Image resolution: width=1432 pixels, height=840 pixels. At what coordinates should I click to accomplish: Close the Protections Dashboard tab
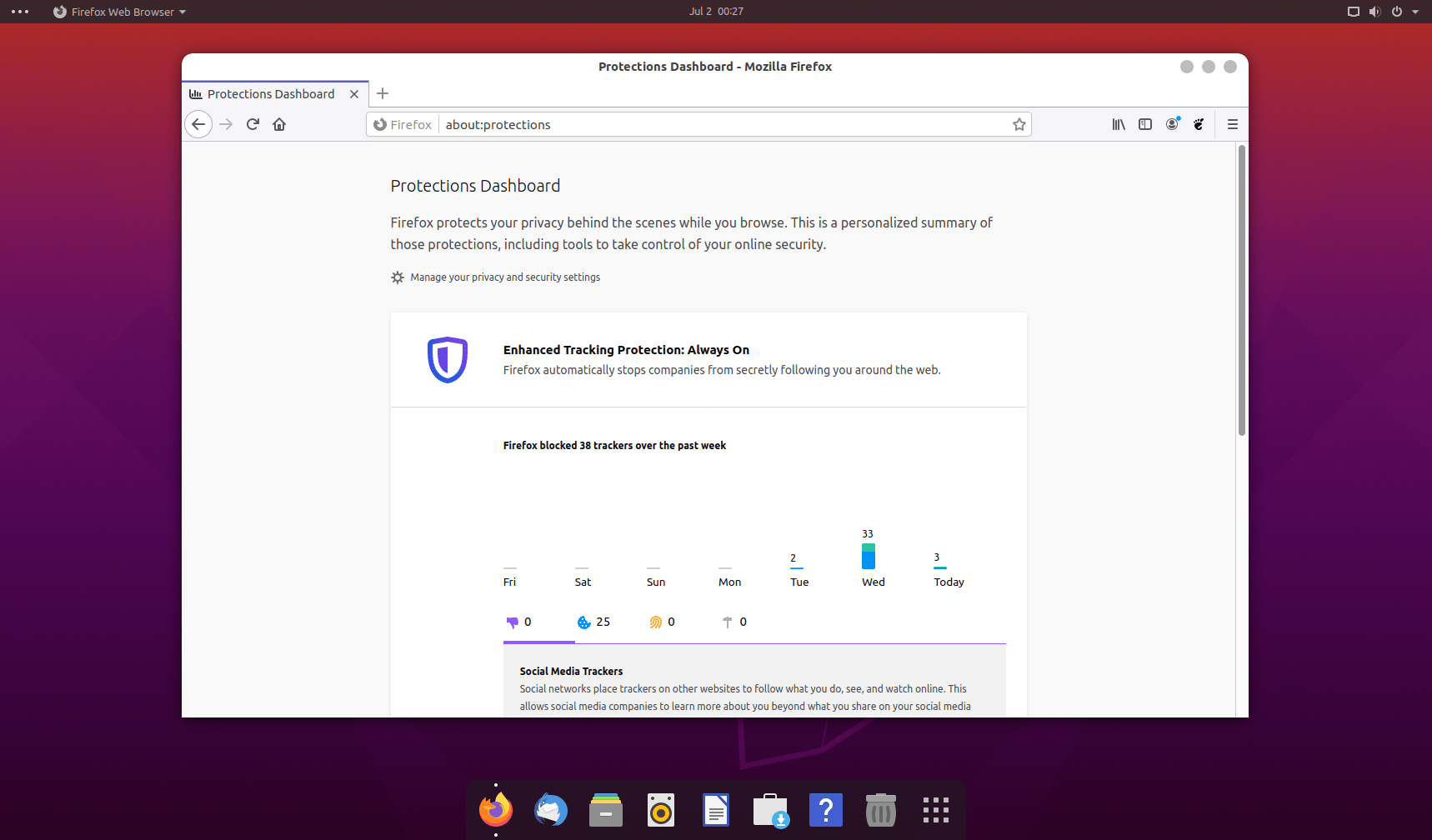click(354, 94)
